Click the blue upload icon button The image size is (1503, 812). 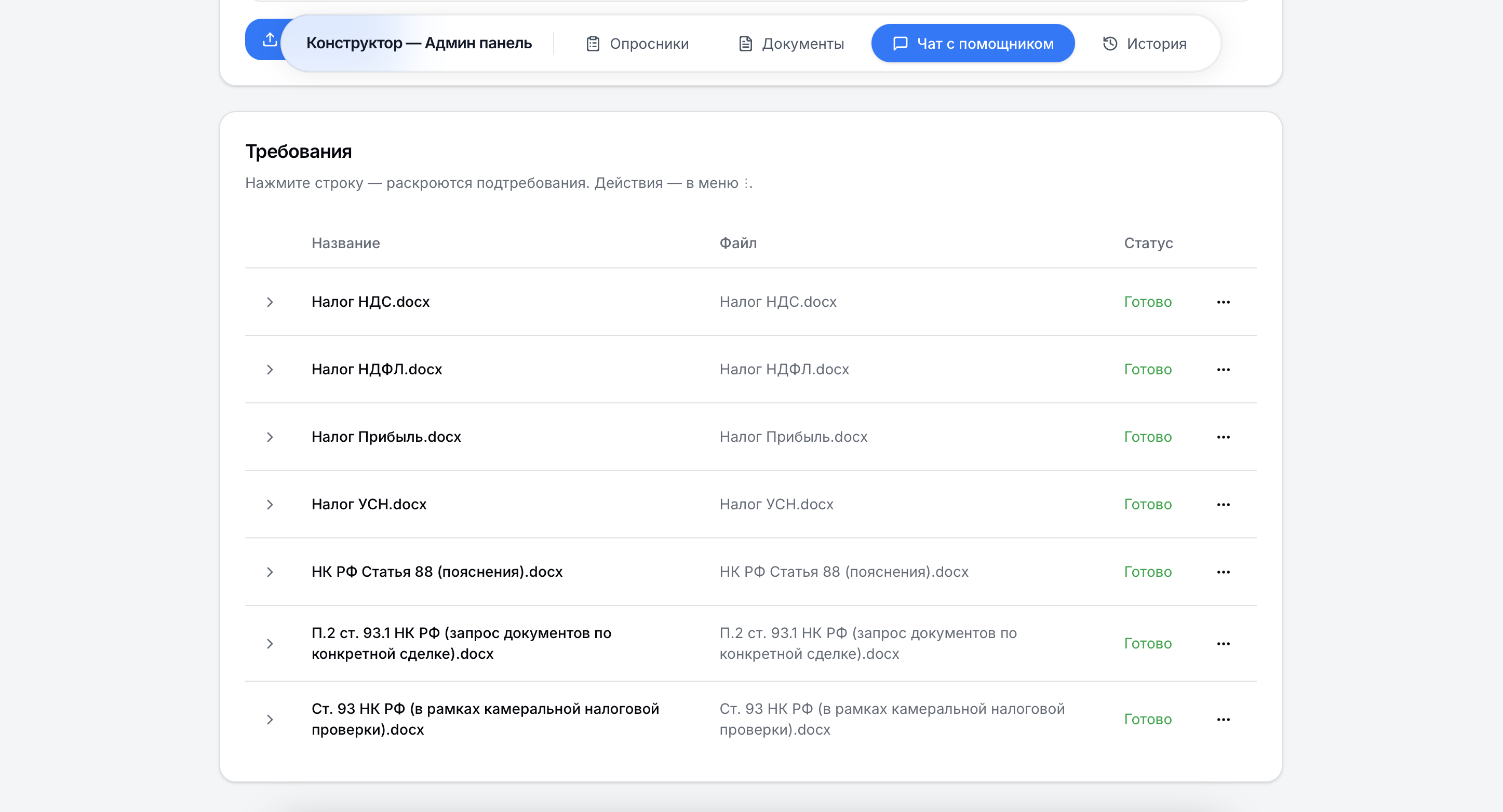click(269, 39)
